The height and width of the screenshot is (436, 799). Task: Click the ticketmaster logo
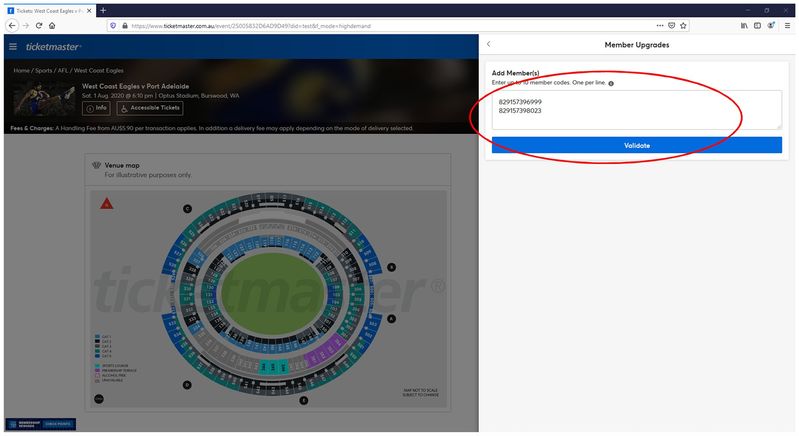[53, 46]
